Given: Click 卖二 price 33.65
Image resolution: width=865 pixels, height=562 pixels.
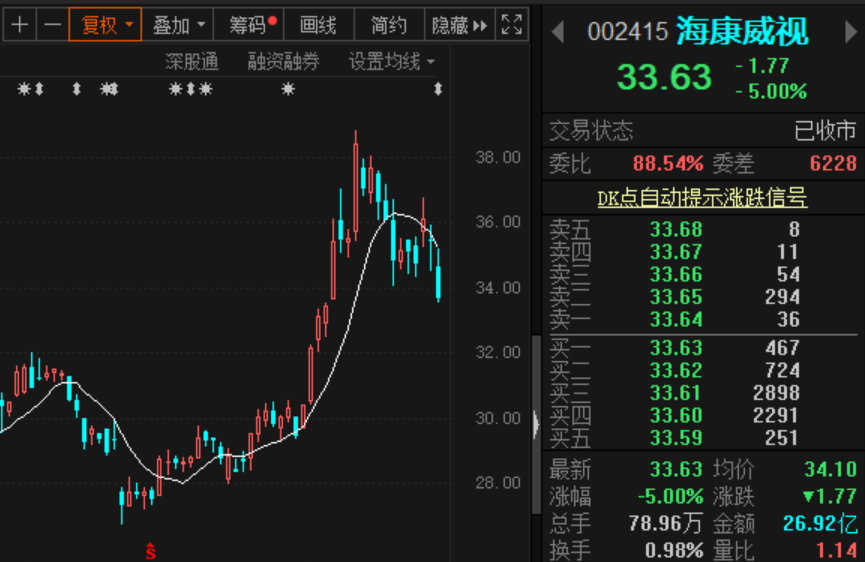Looking at the screenshot, I should pyautogui.click(x=676, y=297).
